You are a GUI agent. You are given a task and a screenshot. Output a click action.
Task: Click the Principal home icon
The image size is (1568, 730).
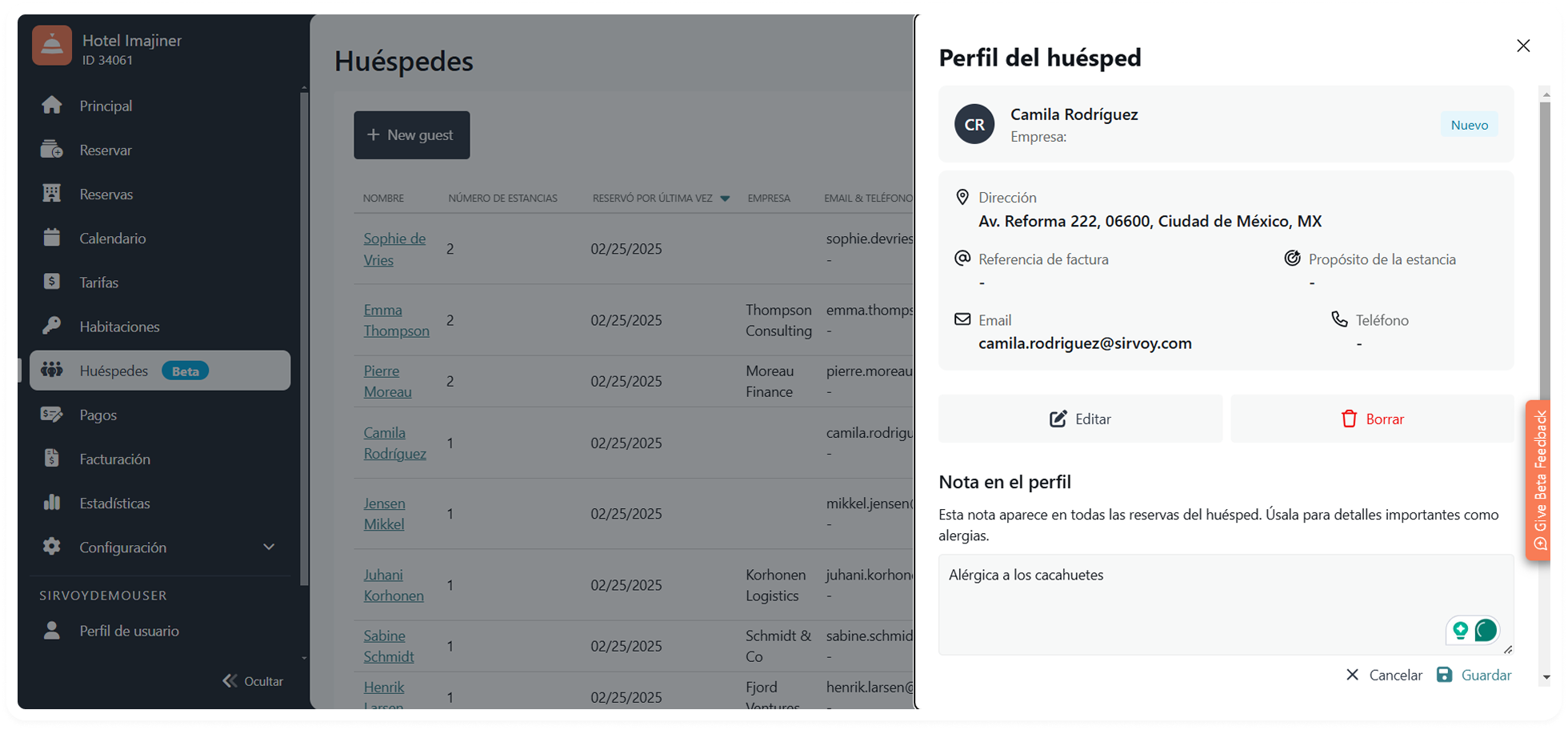point(52,106)
